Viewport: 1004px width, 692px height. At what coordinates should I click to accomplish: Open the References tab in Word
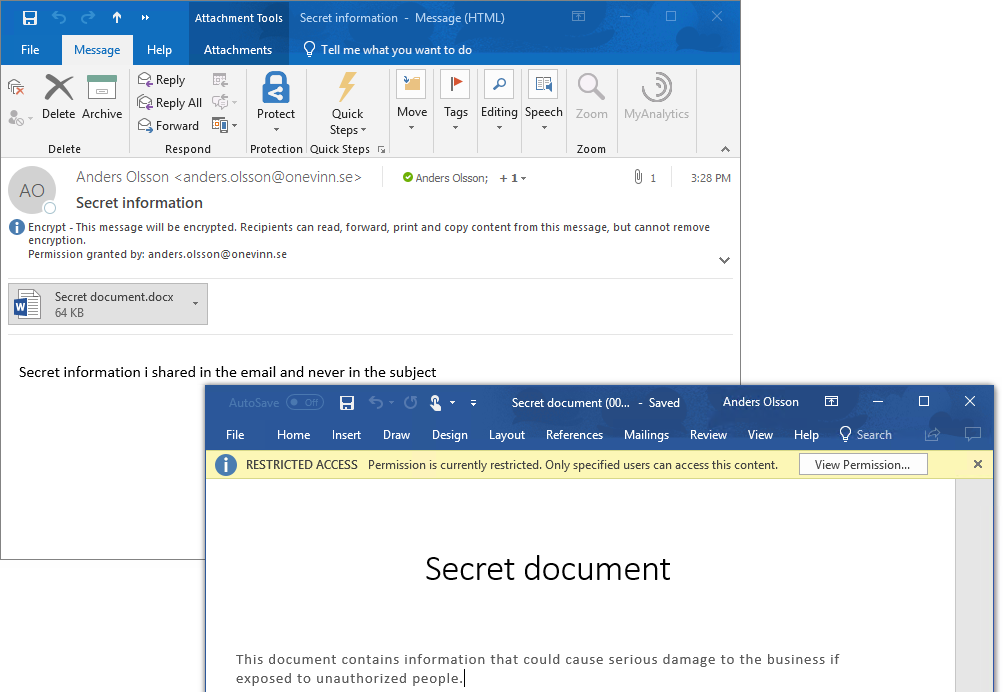(574, 435)
